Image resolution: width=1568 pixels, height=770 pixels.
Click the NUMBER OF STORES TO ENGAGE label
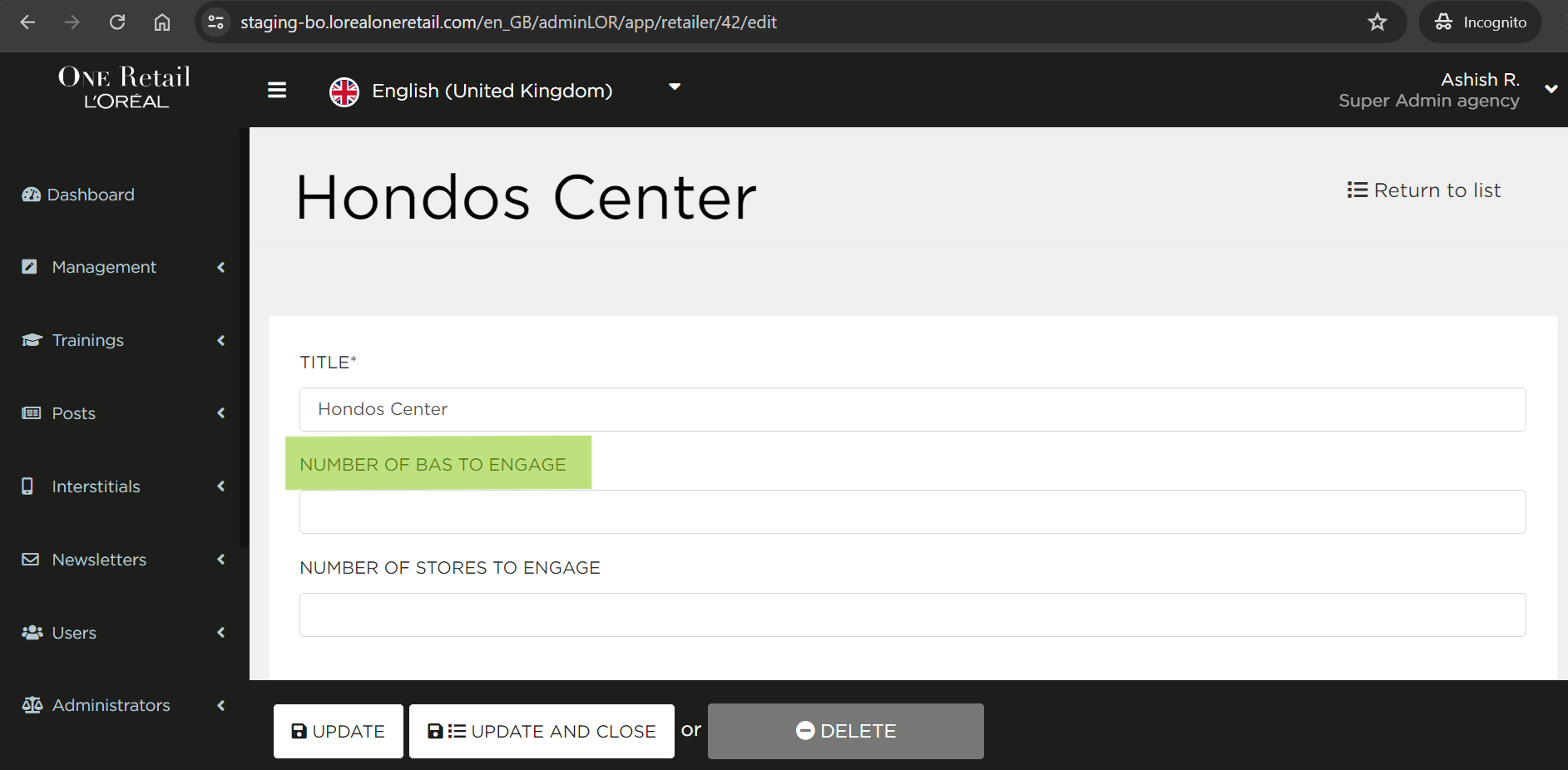point(450,568)
